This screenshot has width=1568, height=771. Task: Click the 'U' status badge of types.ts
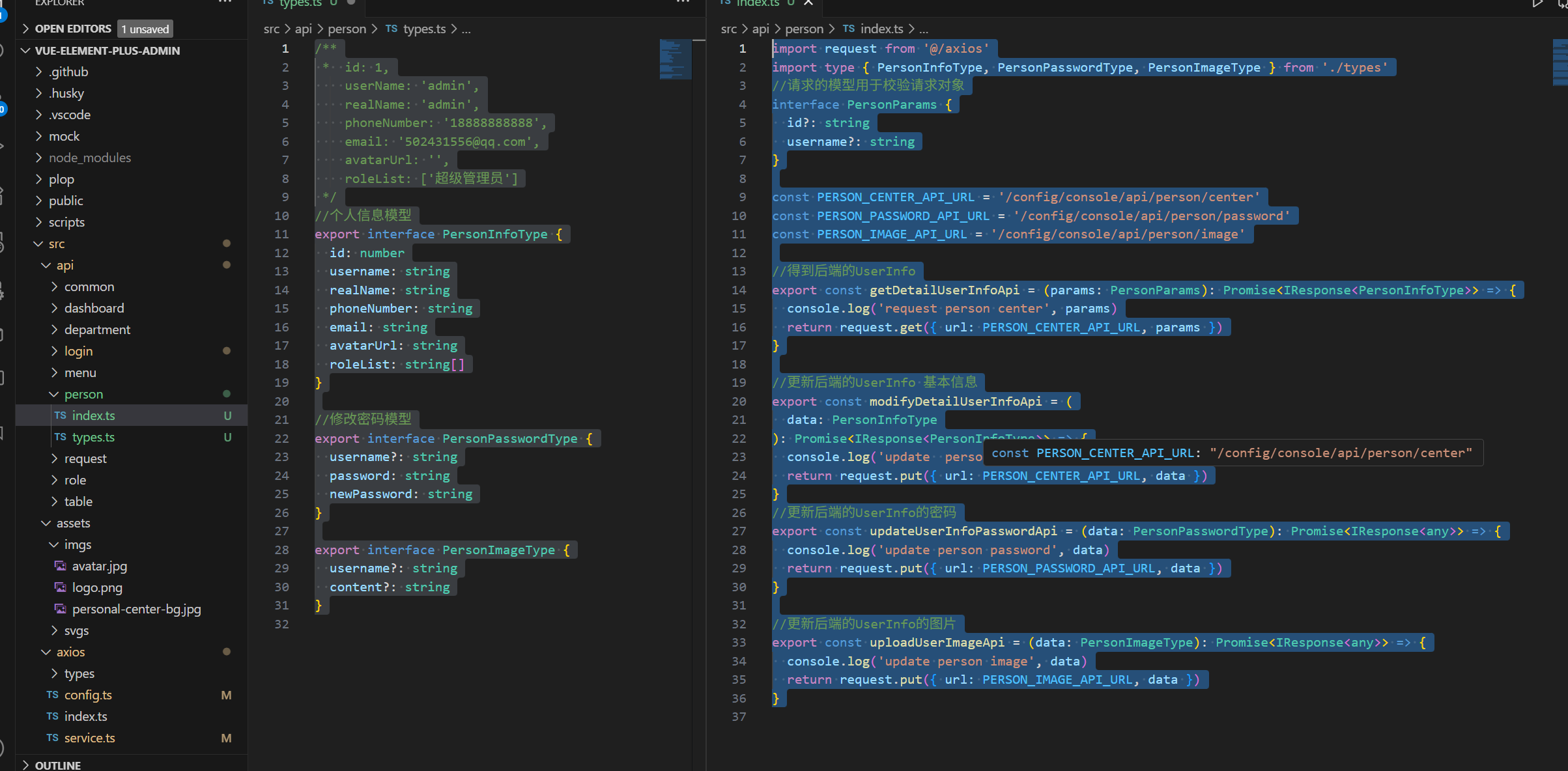(x=227, y=437)
